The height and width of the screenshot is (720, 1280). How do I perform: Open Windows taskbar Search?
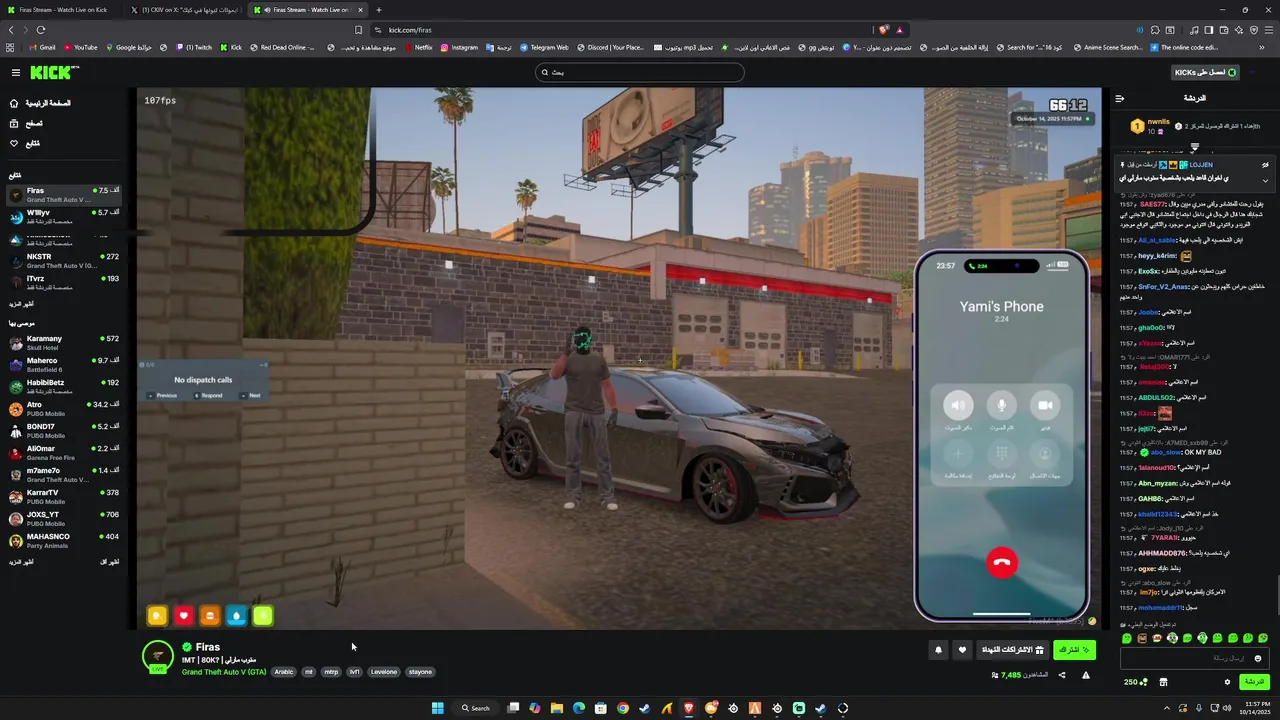point(475,708)
